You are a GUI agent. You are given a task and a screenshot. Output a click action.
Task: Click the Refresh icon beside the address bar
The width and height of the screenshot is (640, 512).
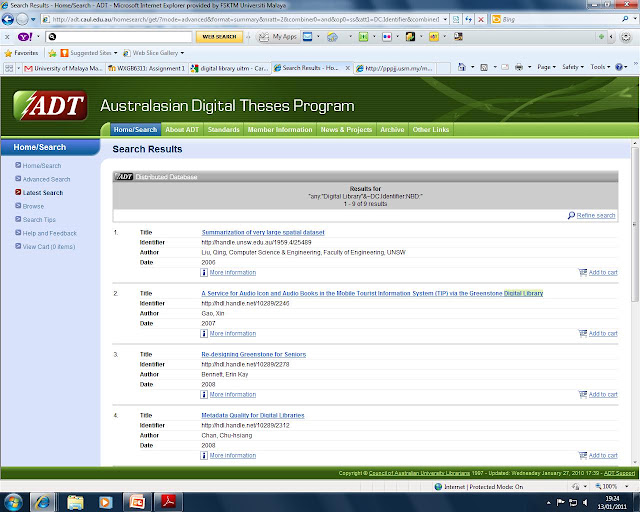(469, 19)
